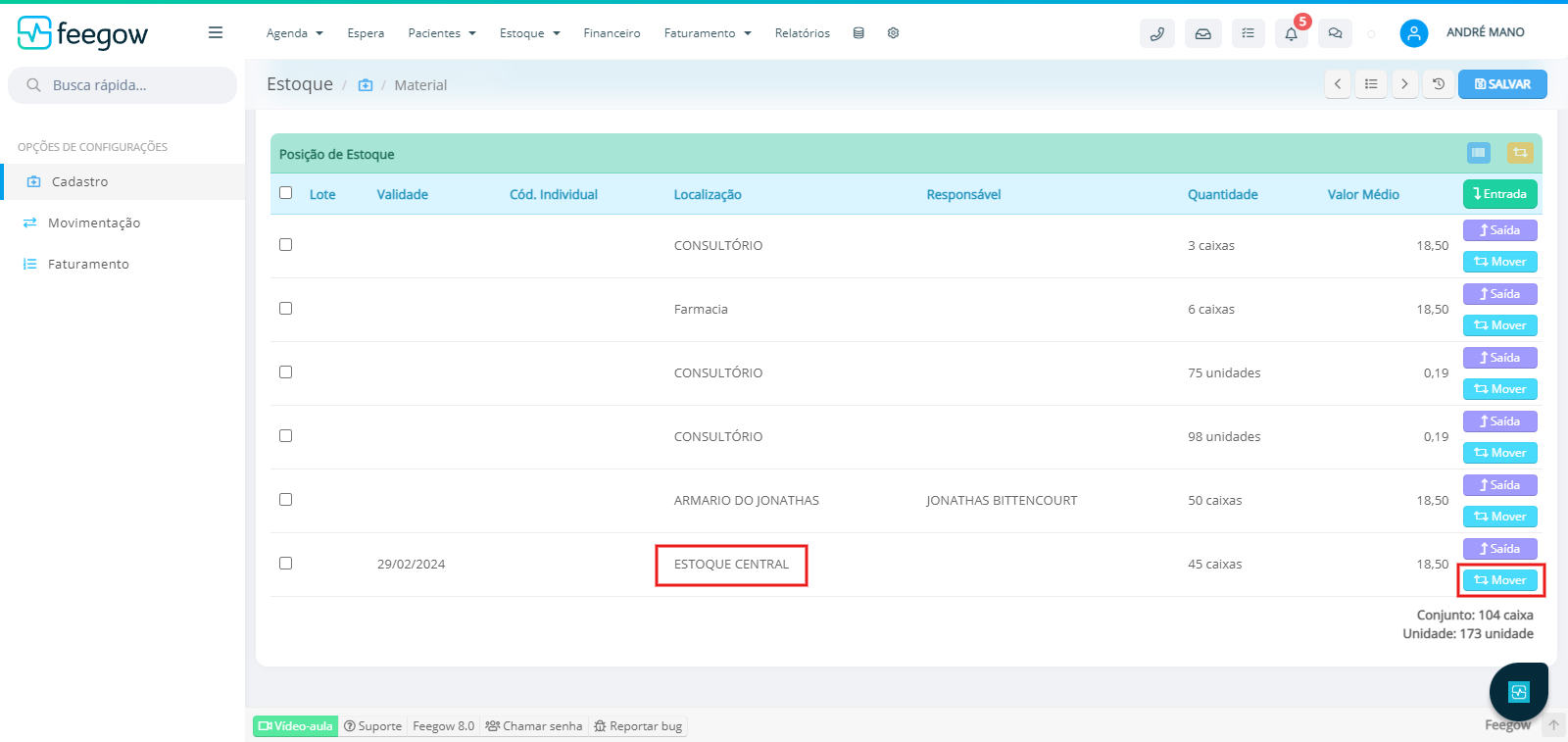Image resolution: width=1568 pixels, height=742 pixels.
Task: Click Mover for the Farmacia row
Action: (1499, 325)
